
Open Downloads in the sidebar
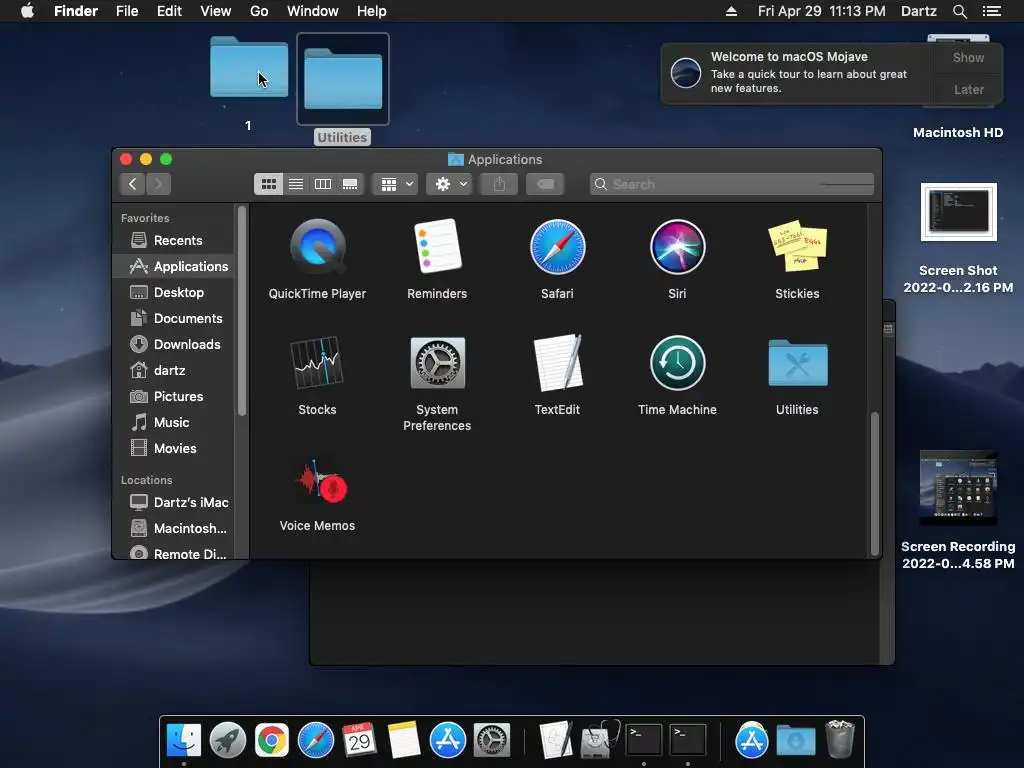pos(173,344)
